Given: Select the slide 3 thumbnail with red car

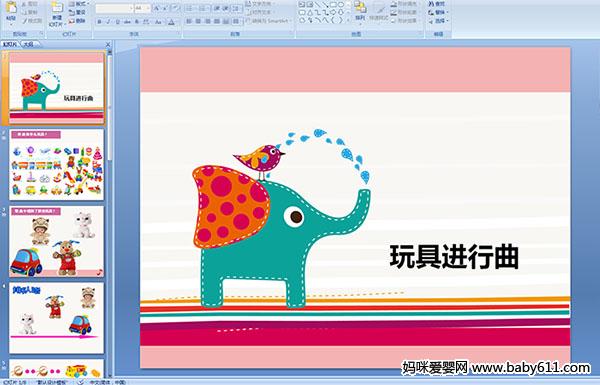Looking at the screenshot, I should coord(57,241).
